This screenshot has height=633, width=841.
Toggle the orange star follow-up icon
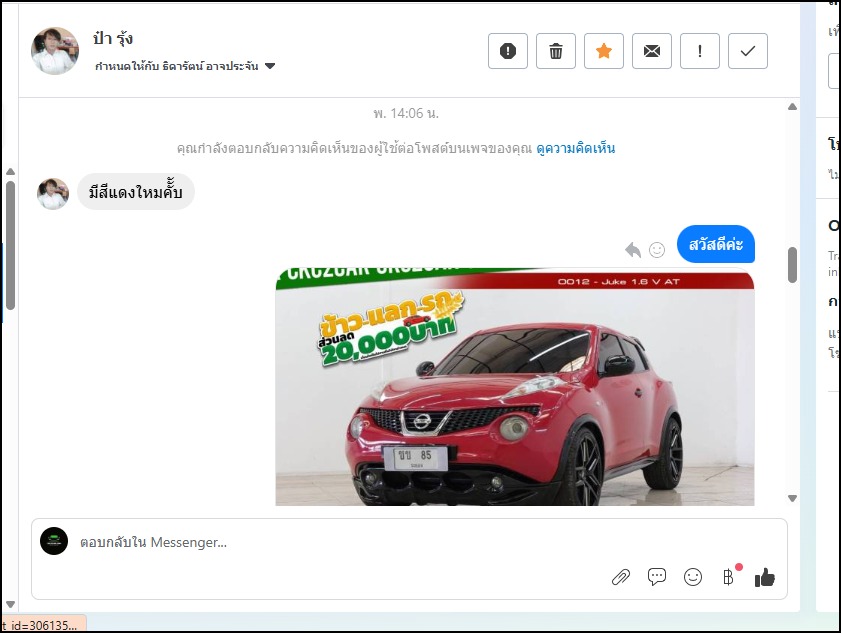tap(604, 51)
